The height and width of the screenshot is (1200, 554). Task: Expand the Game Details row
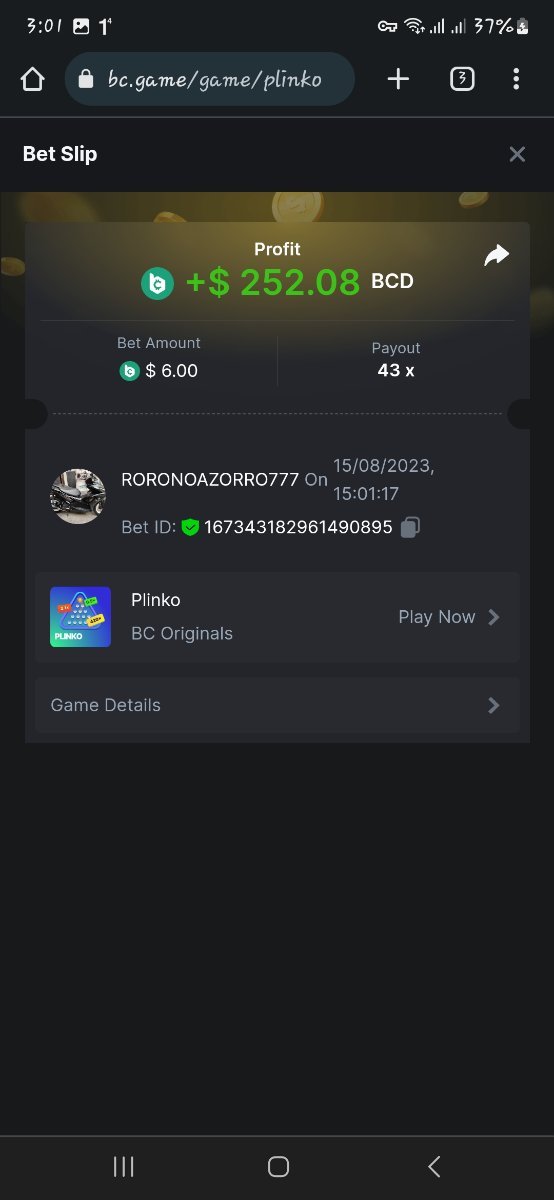tap(277, 705)
